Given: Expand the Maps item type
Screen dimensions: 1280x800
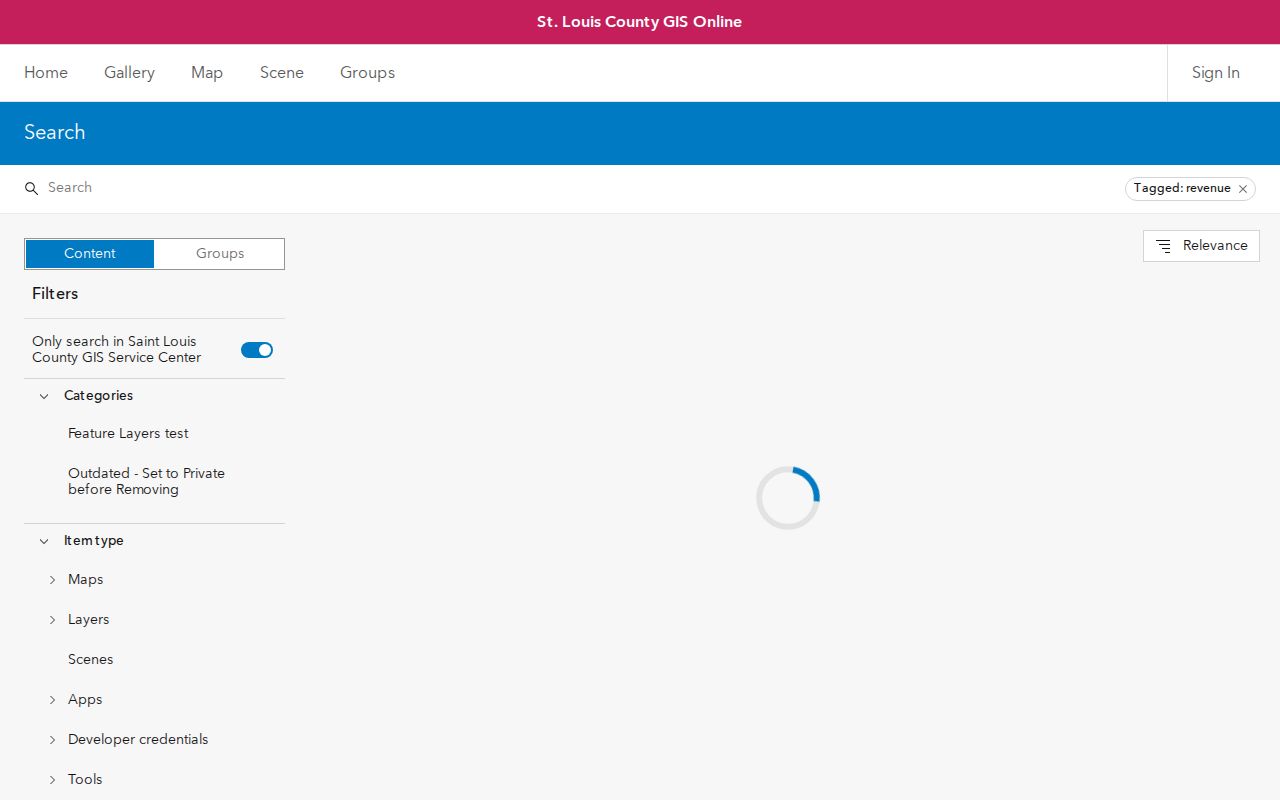Looking at the screenshot, I should click(x=53, y=580).
